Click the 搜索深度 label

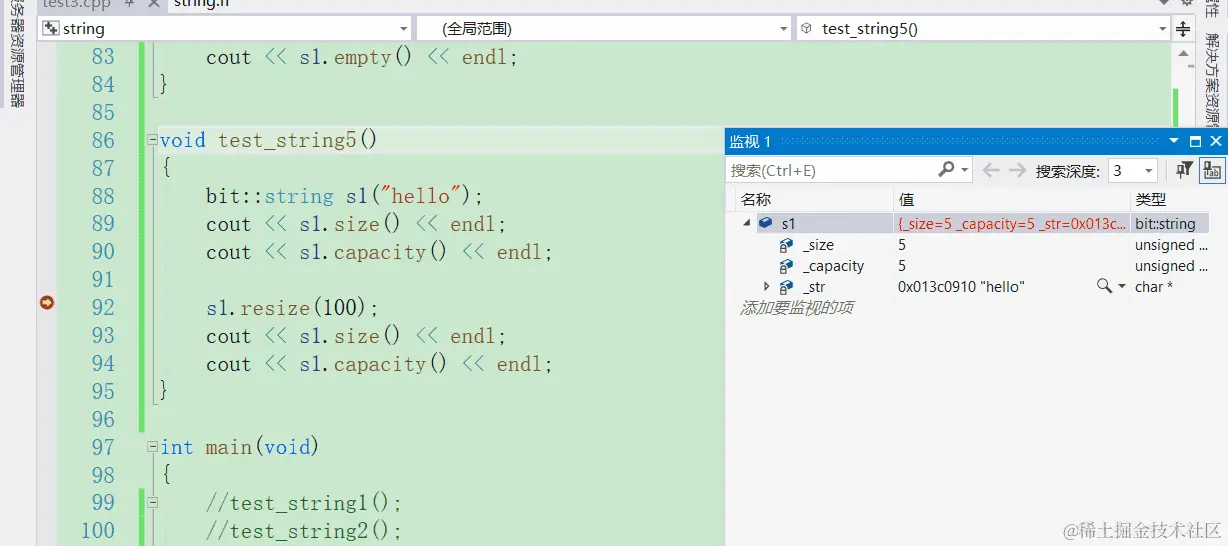click(x=1068, y=171)
